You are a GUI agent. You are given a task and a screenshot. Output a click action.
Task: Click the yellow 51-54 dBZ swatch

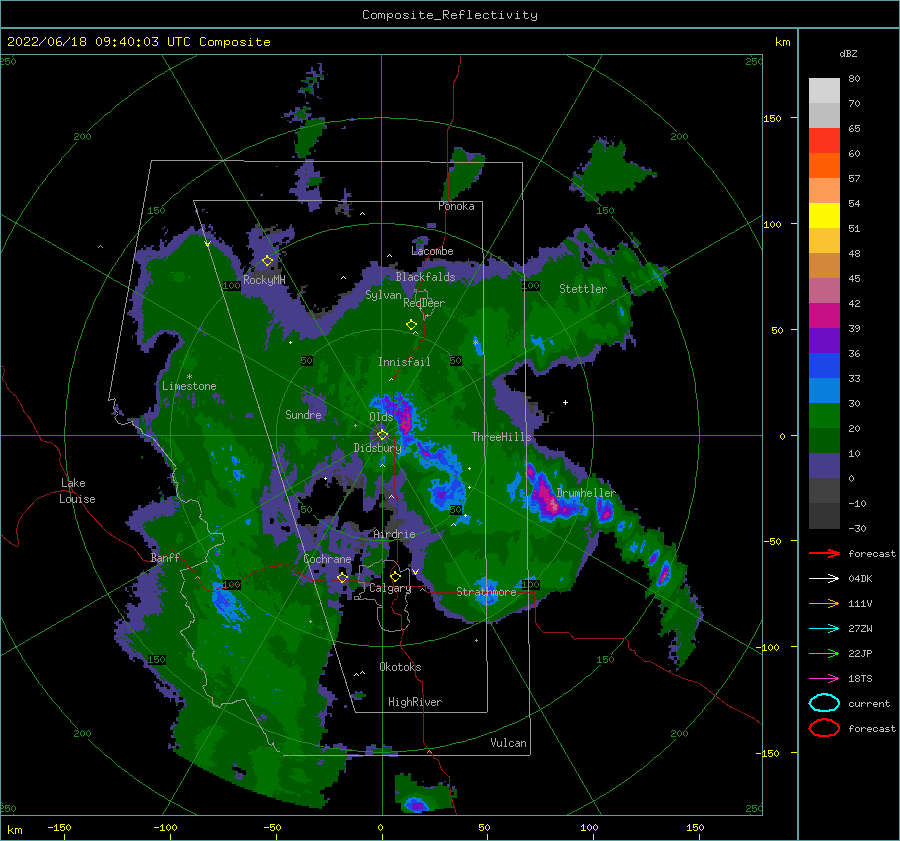824,216
